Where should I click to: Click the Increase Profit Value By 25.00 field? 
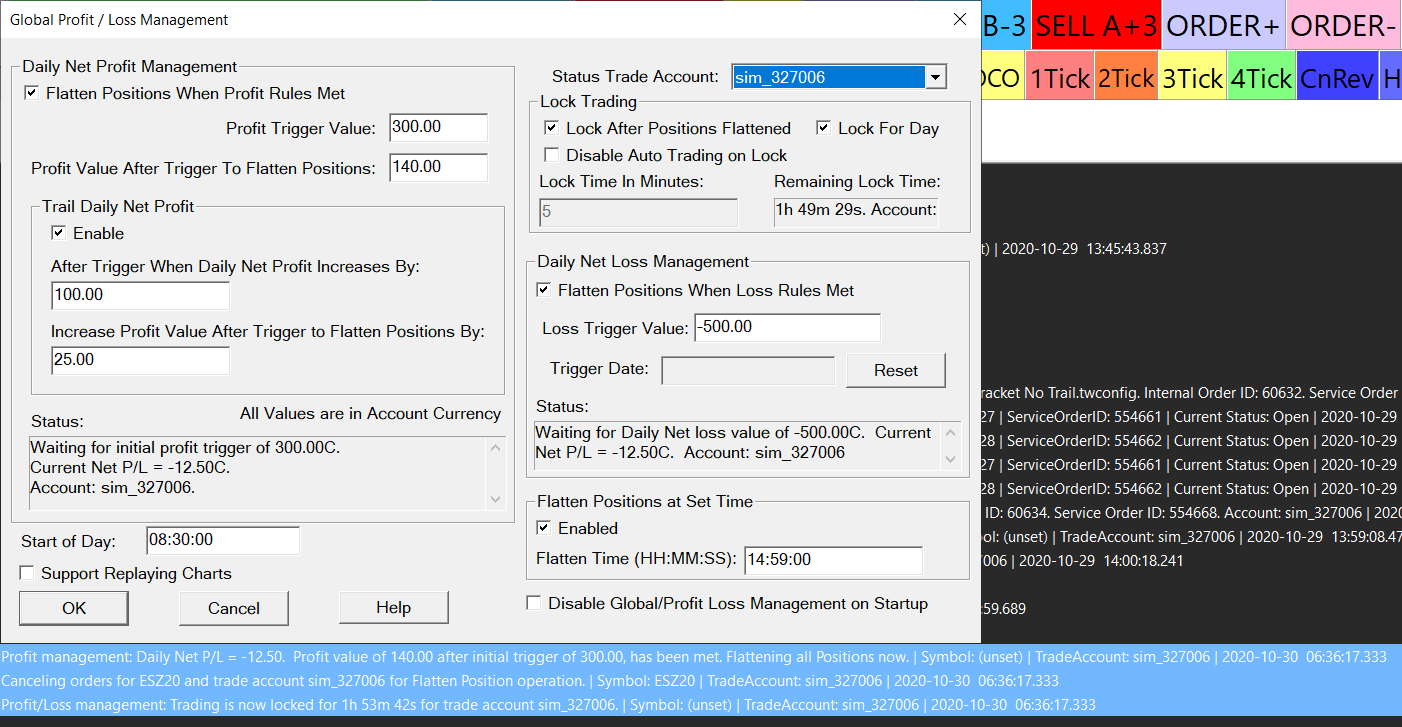point(140,360)
